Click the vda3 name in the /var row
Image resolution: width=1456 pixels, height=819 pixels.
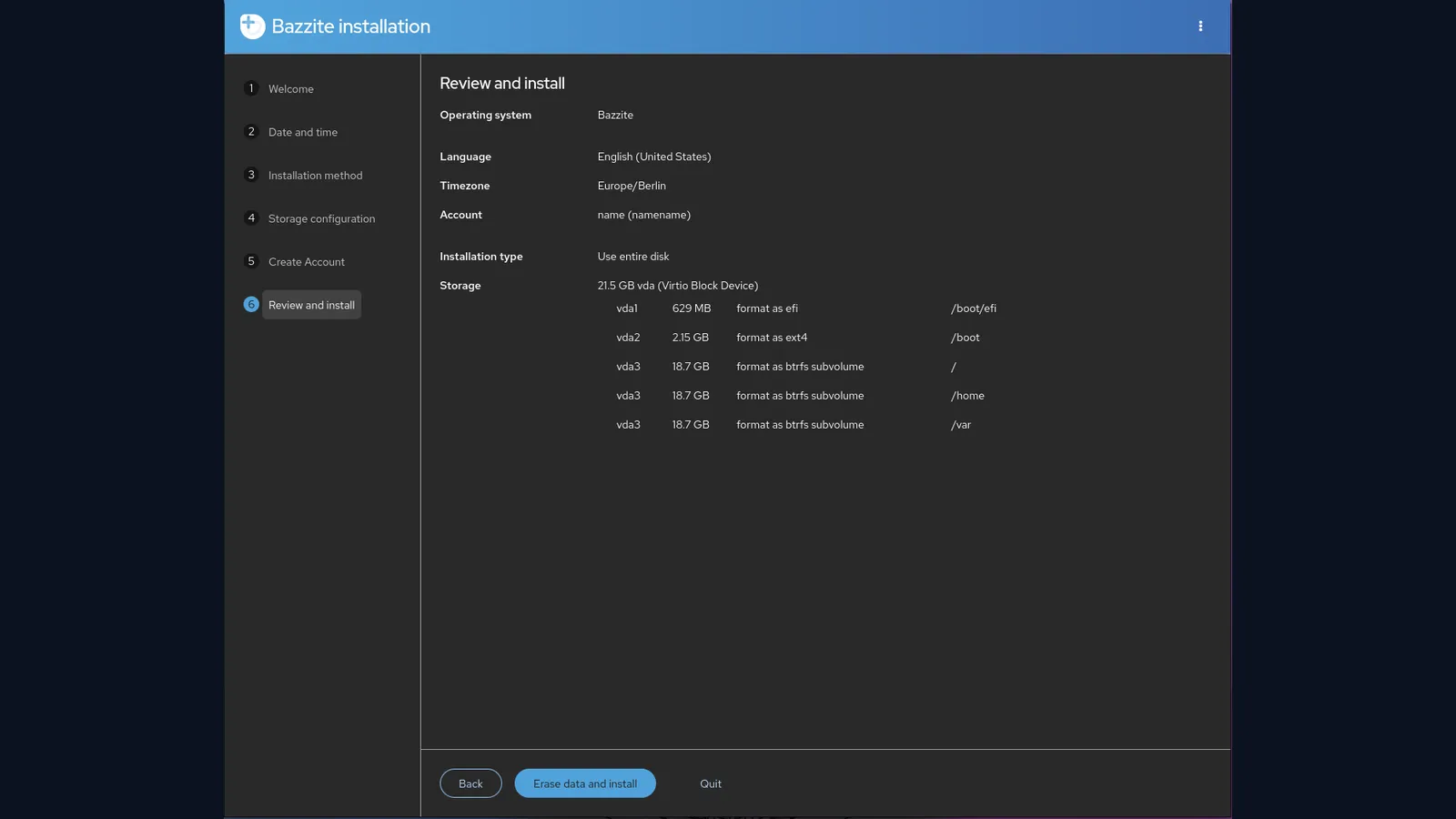click(x=628, y=425)
